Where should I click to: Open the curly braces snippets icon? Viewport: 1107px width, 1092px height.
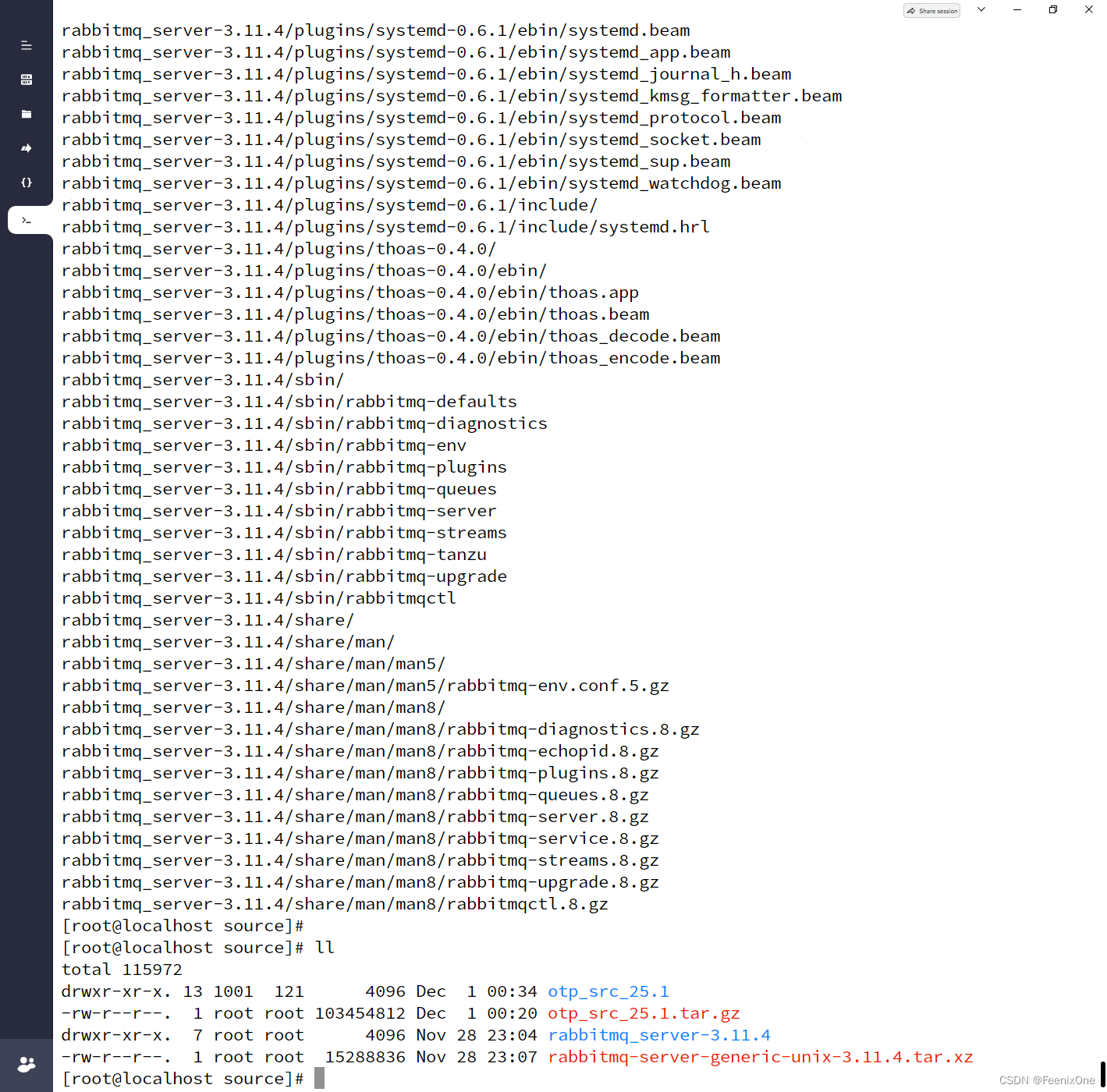27,183
